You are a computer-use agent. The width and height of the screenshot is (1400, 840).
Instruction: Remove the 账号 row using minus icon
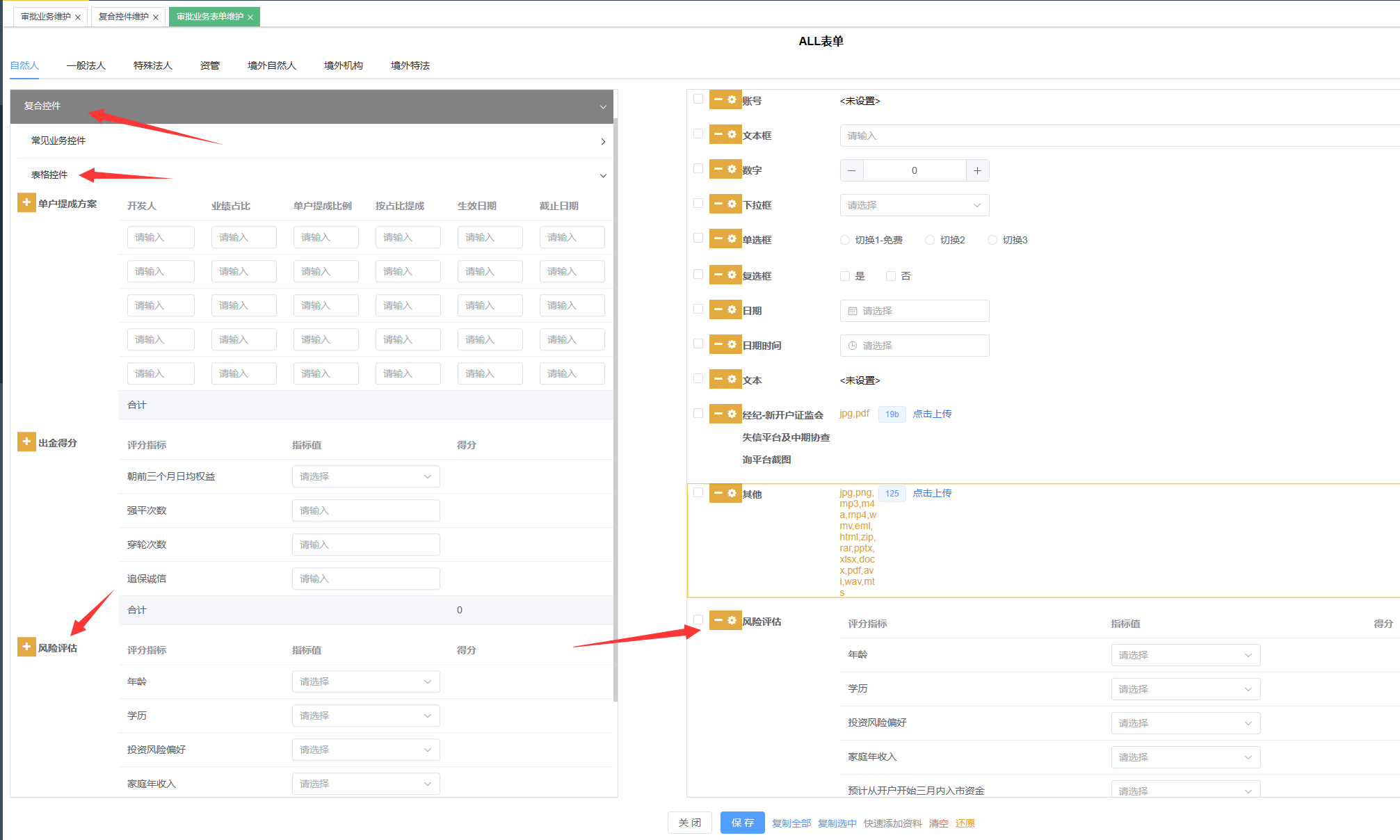point(718,100)
